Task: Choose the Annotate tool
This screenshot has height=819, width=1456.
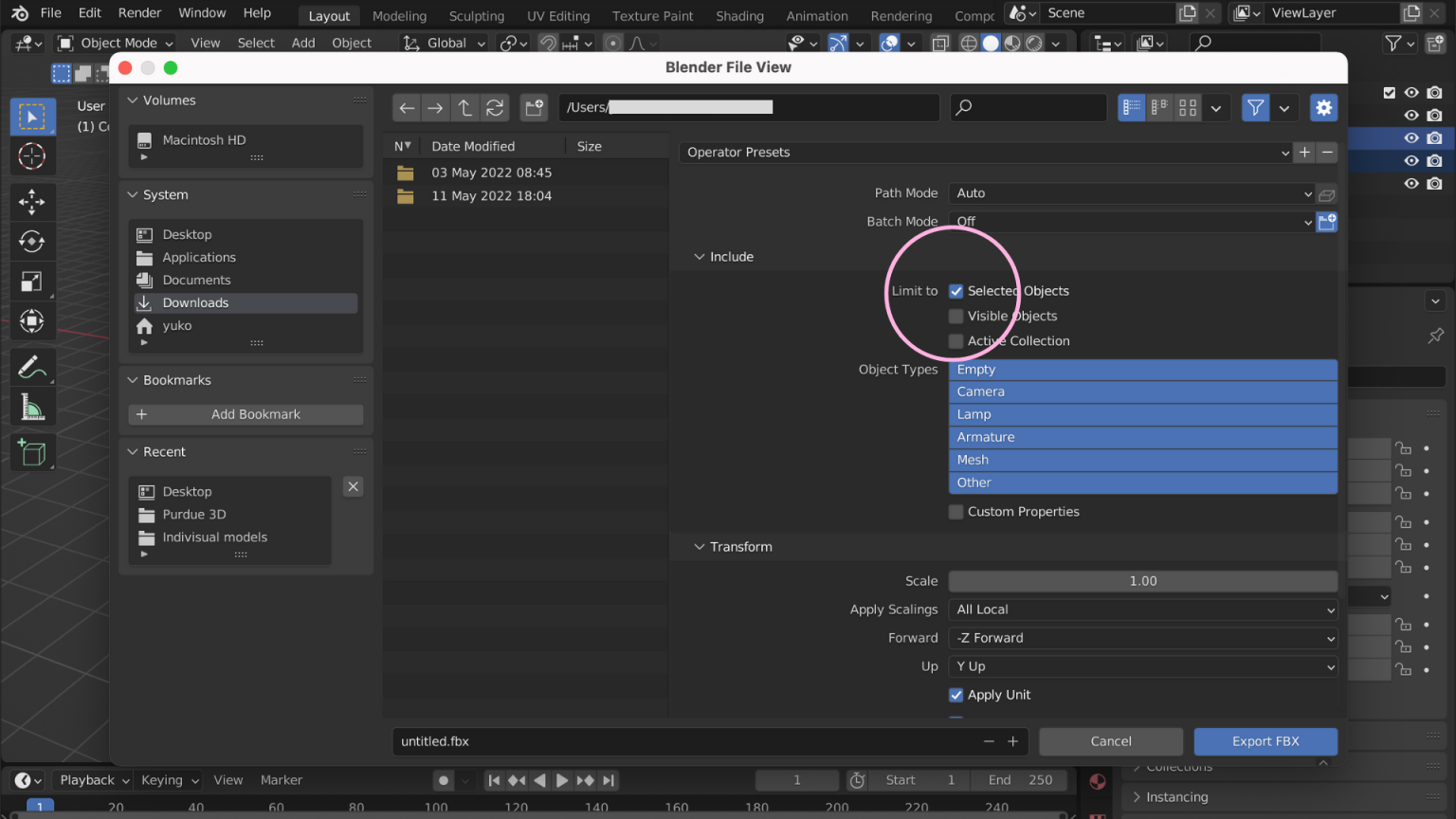Action: click(32, 367)
